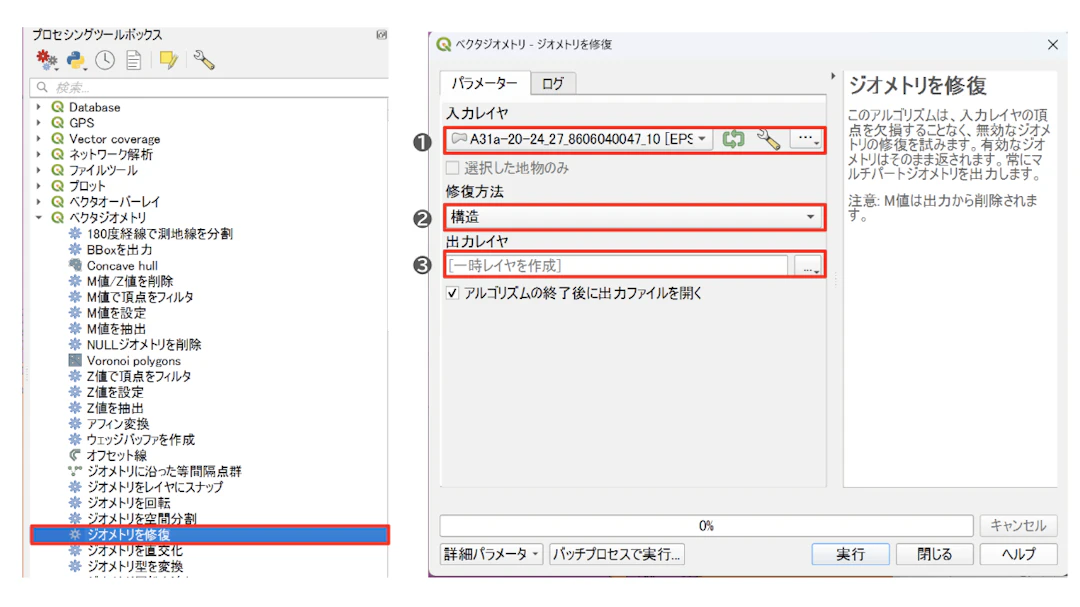
Task: Switch to the ログ tab
Action: pyautogui.click(x=554, y=84)
